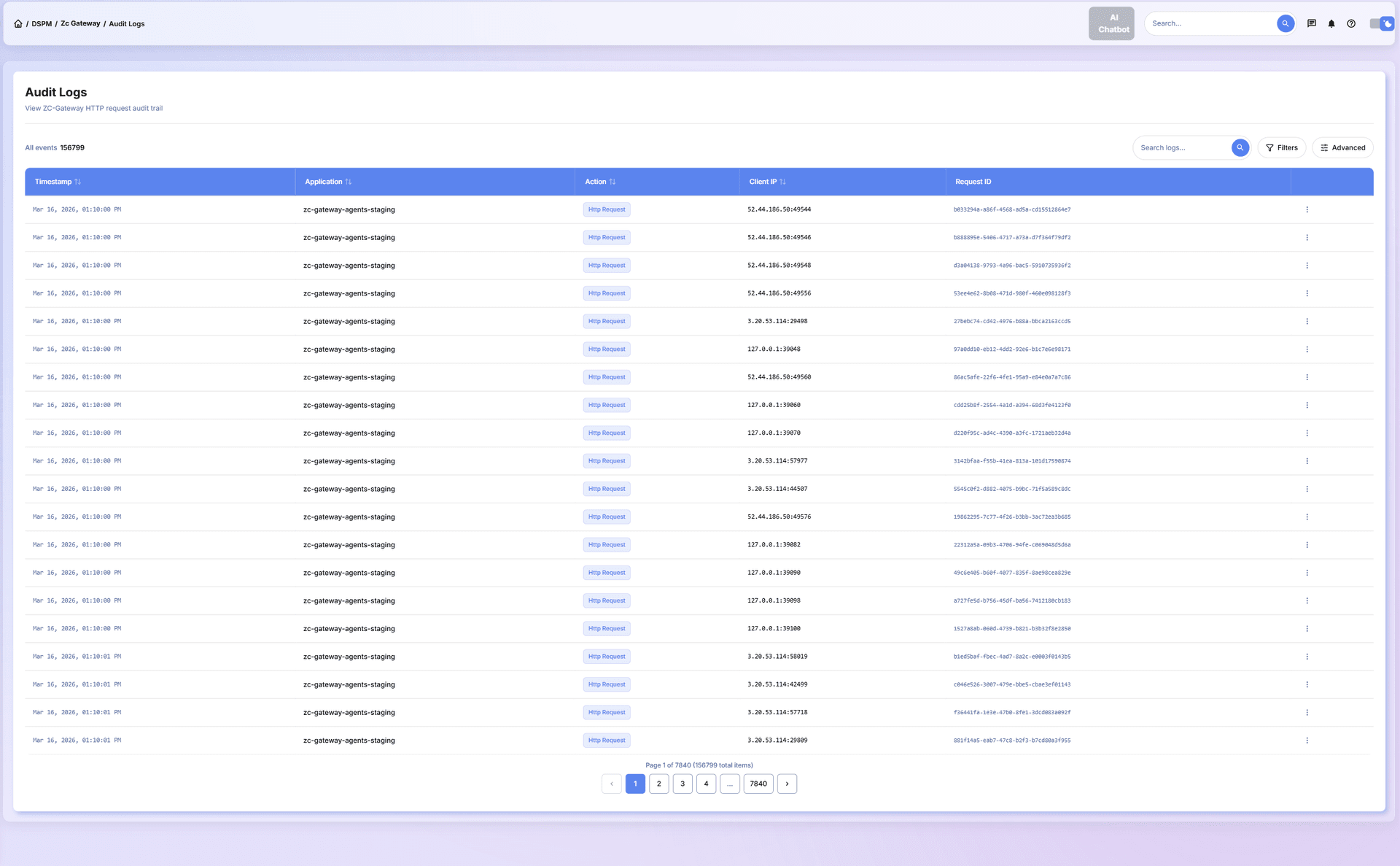Focus the Search logs field
This screenshot has height=866, width=1400.
point(1183,147)
